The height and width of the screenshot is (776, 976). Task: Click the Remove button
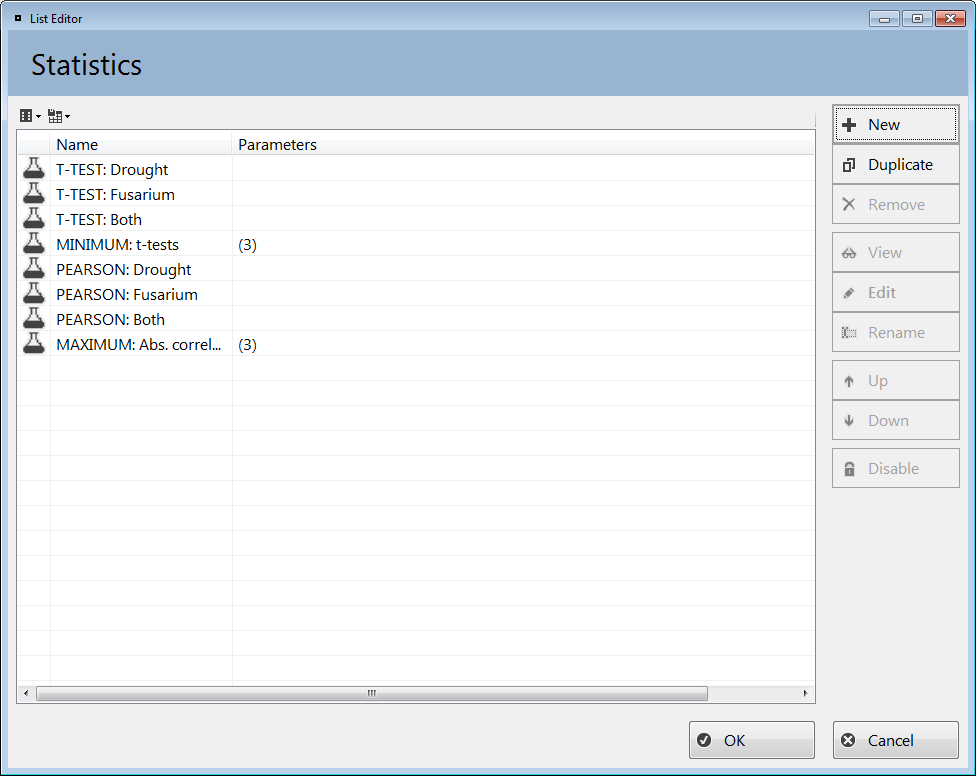pyautogui.click(x=895, y=204)
